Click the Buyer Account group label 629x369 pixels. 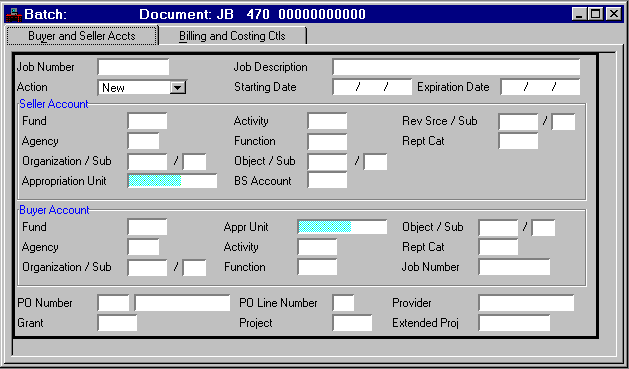(x=54, y=210)
